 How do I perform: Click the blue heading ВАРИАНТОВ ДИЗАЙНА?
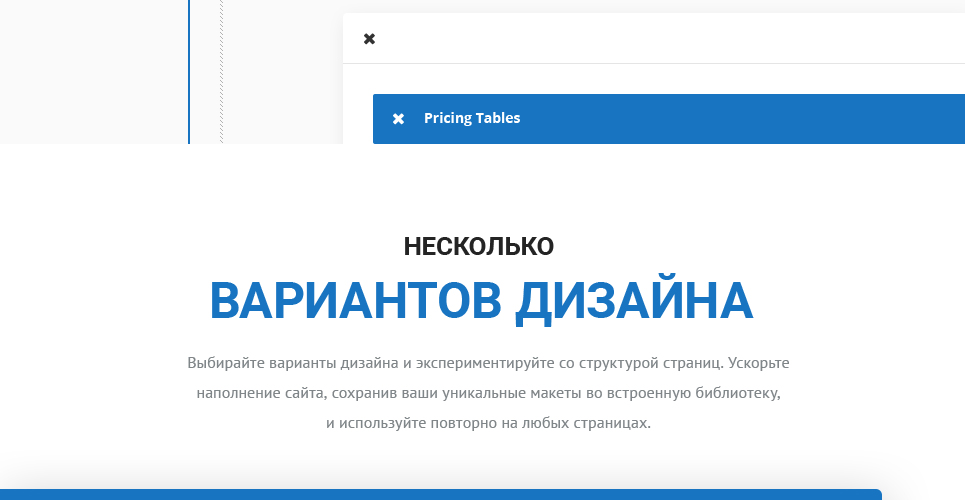tap(481, 301)
